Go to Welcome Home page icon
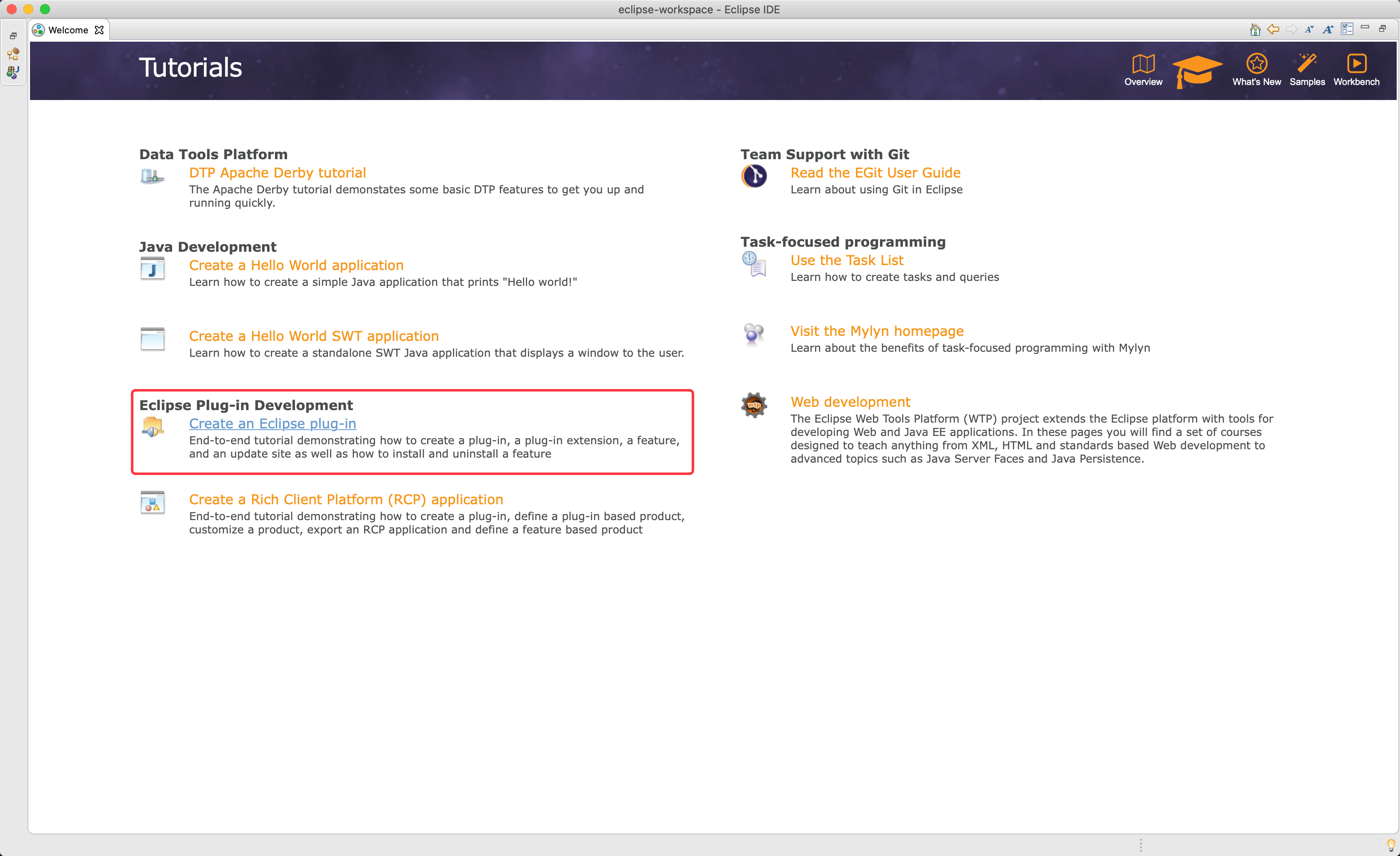The height and width of the screenshot is (856, 1400). click(x=1255, y=30)
